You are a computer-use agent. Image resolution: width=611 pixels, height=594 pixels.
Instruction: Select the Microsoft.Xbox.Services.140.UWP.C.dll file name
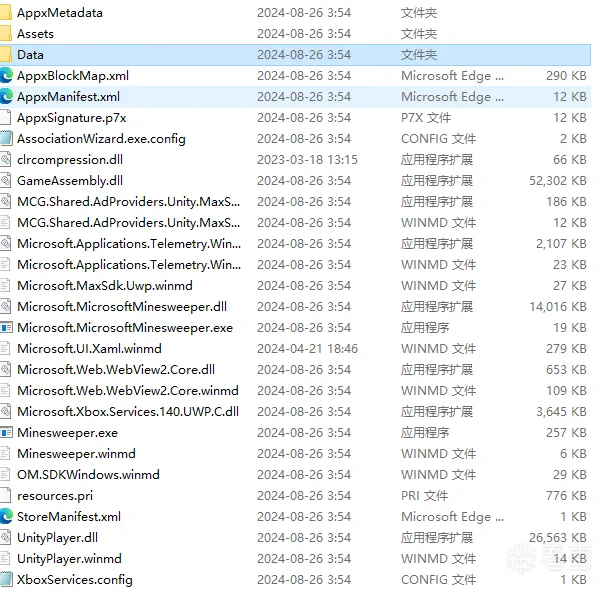tap(128, 412)
